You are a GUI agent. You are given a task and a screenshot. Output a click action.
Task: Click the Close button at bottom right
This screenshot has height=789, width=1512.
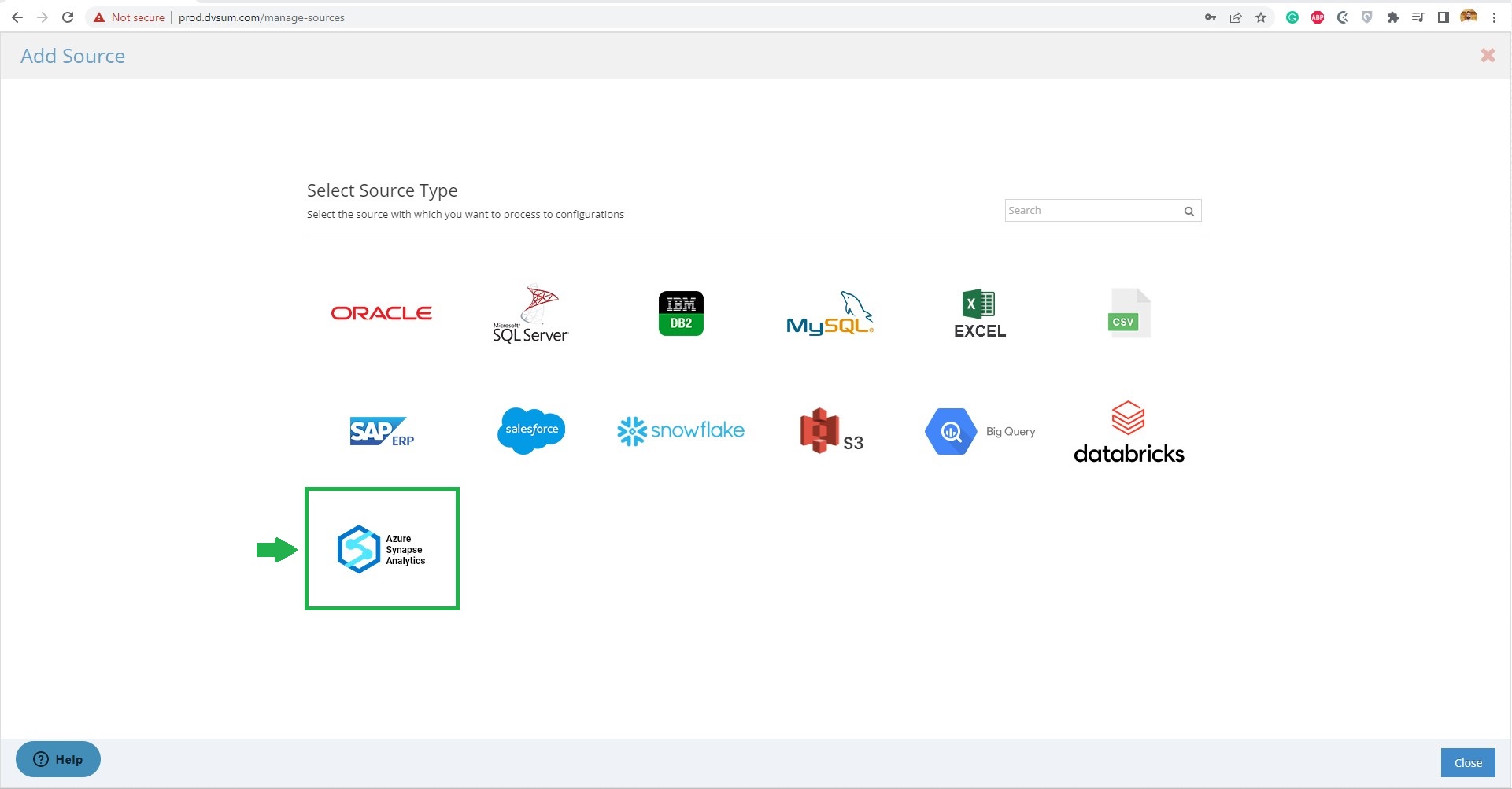point(1467,761)
